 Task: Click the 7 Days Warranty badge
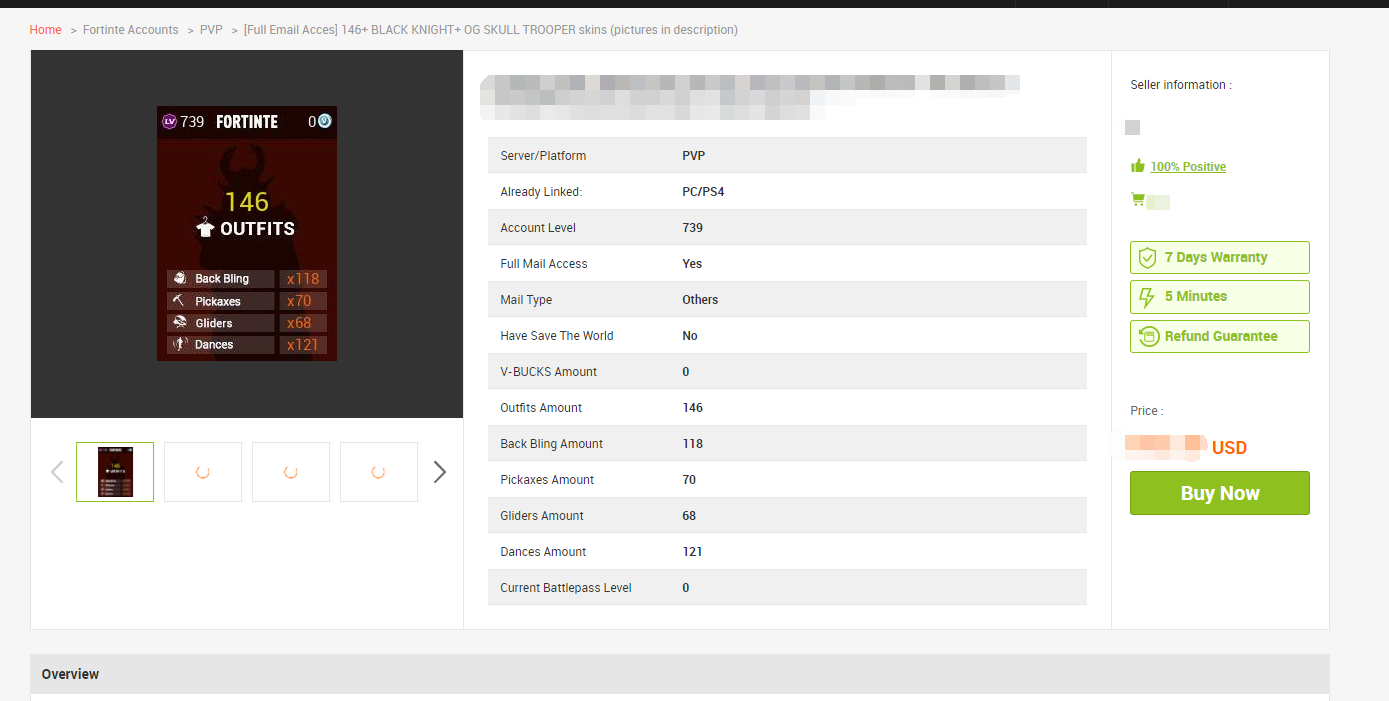click(1220, 258)
